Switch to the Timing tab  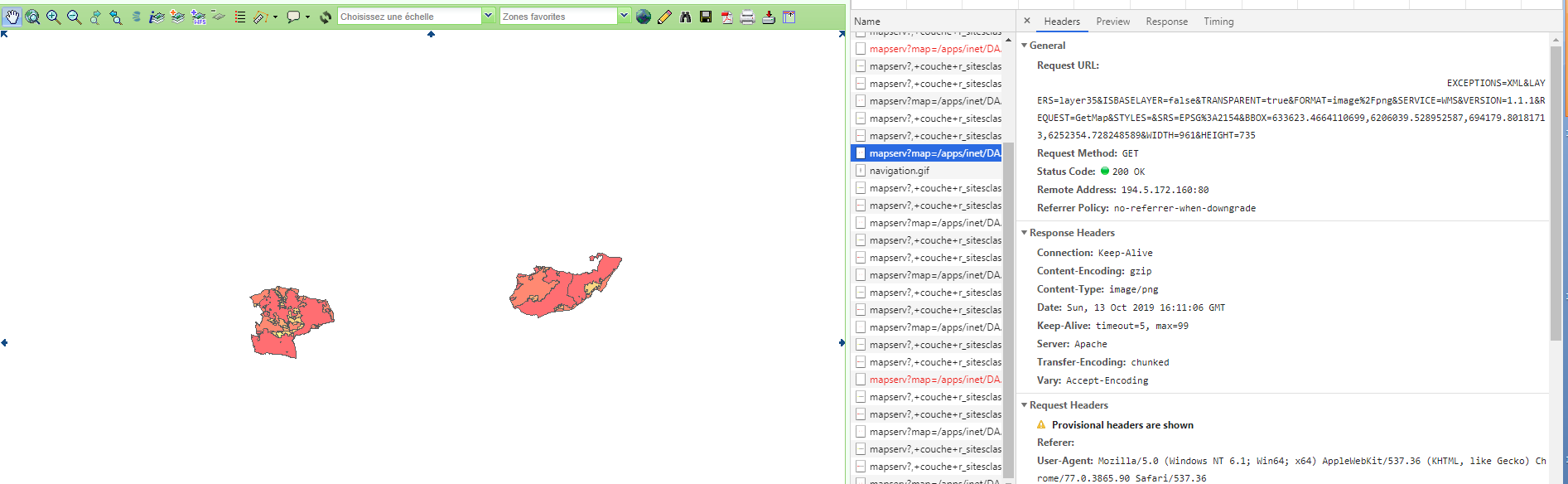coord(1218,22)
